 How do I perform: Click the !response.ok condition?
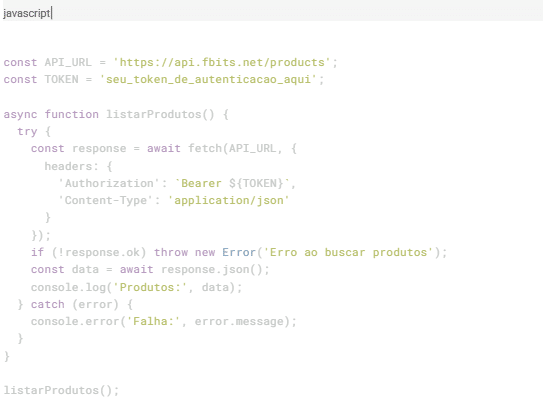click(99, 252)
